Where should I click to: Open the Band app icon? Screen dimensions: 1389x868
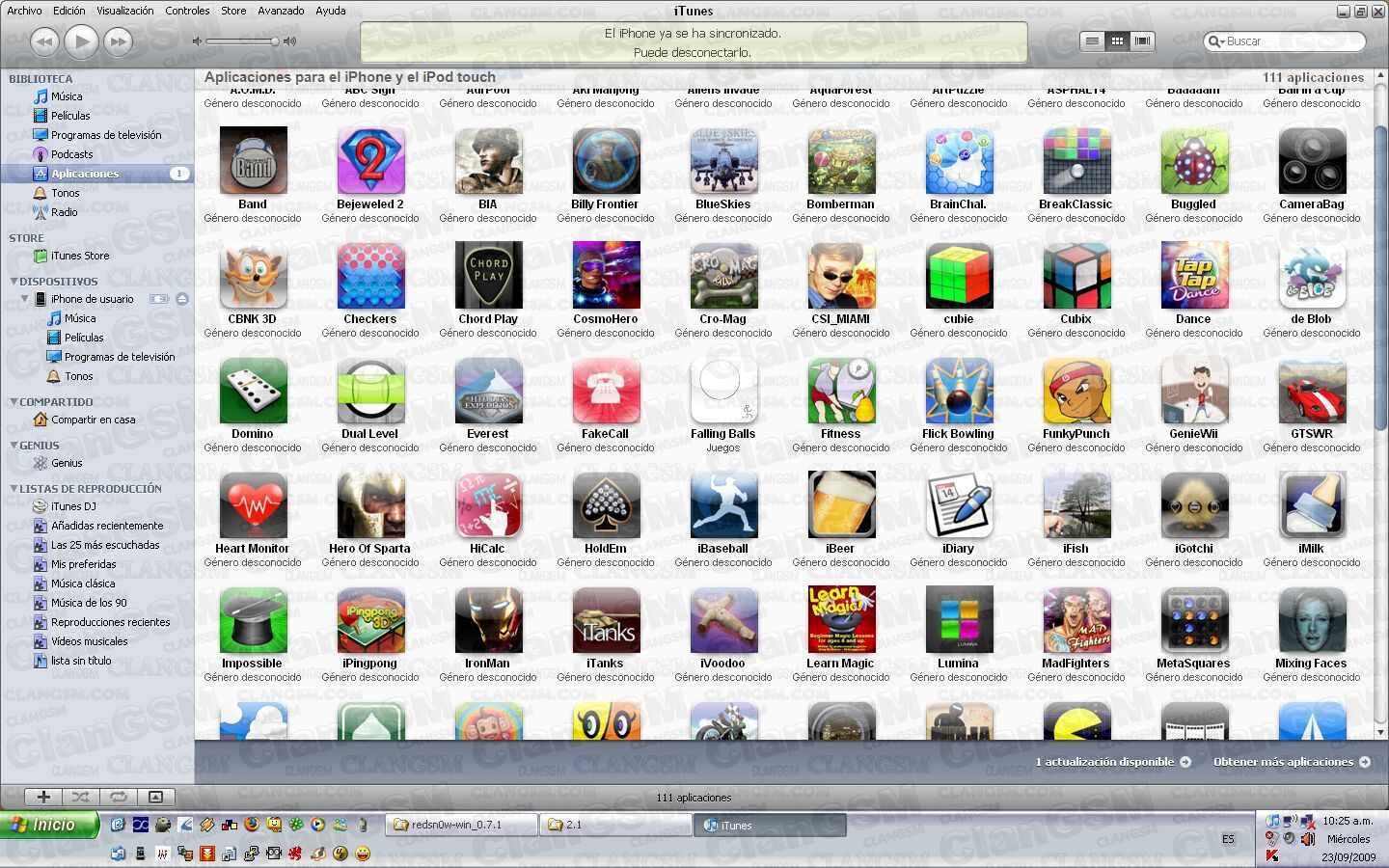point(253,161)
